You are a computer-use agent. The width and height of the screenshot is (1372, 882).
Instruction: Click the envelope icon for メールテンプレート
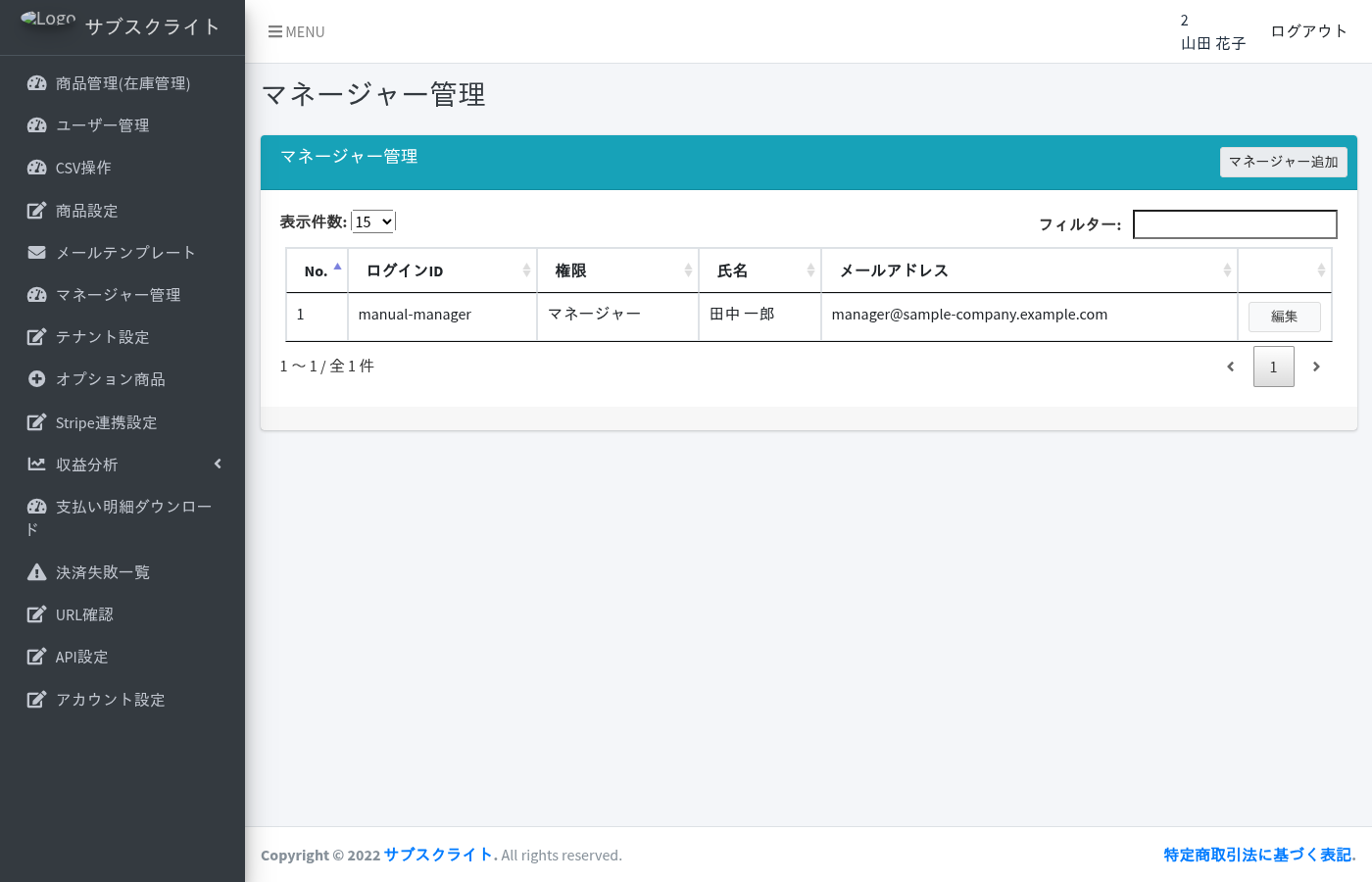point(36,252)
